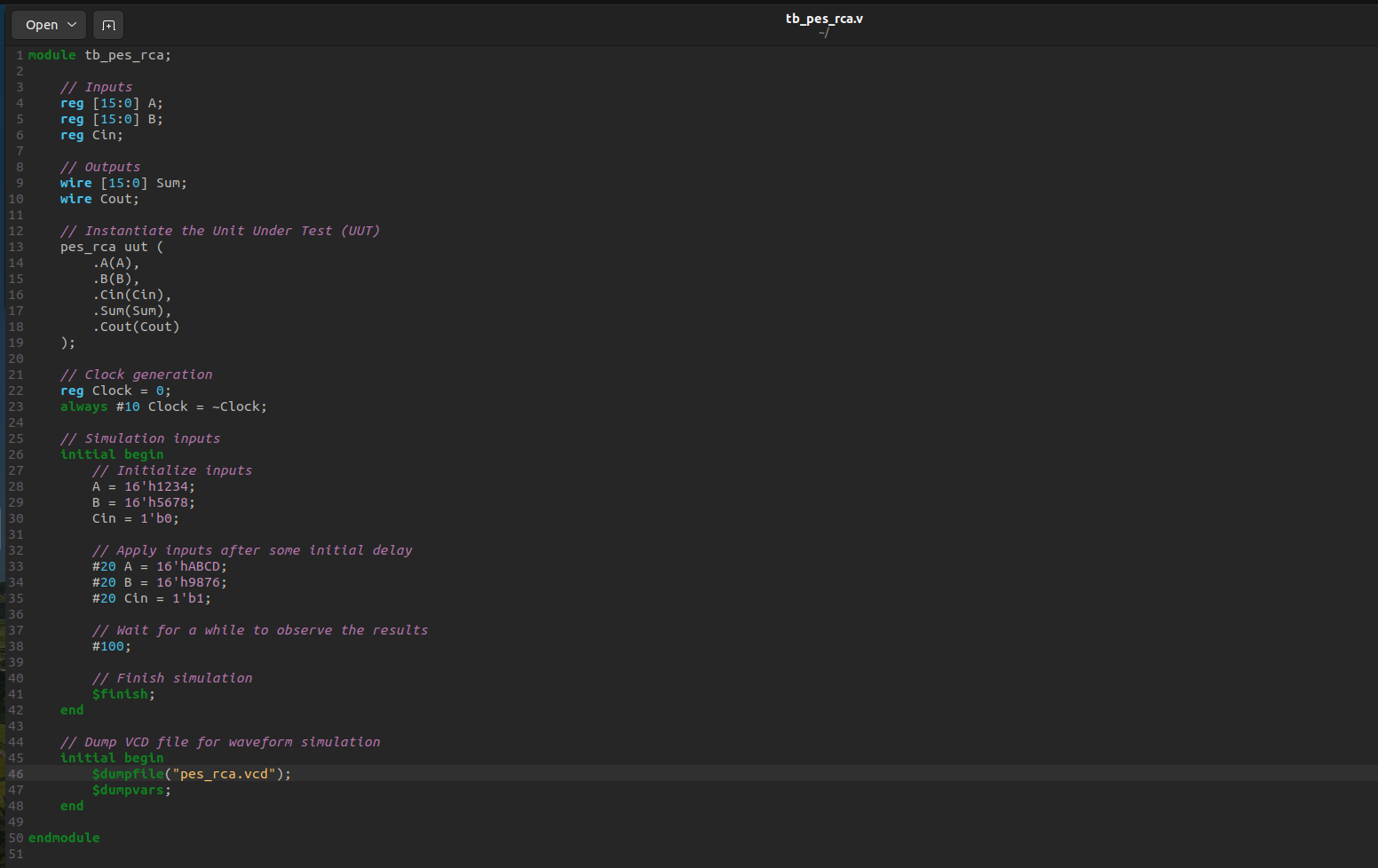
Task: Click line number 46 in the gutter
Action: click(x=15, y=773)
